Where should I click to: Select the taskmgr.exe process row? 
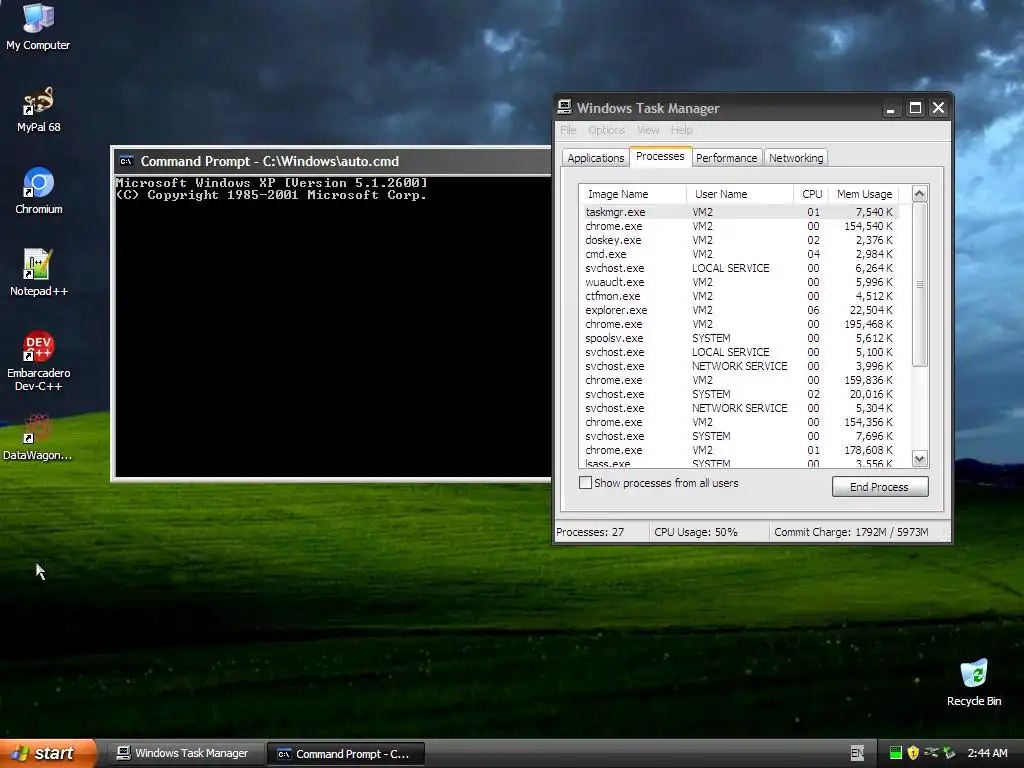click(739, 212)
